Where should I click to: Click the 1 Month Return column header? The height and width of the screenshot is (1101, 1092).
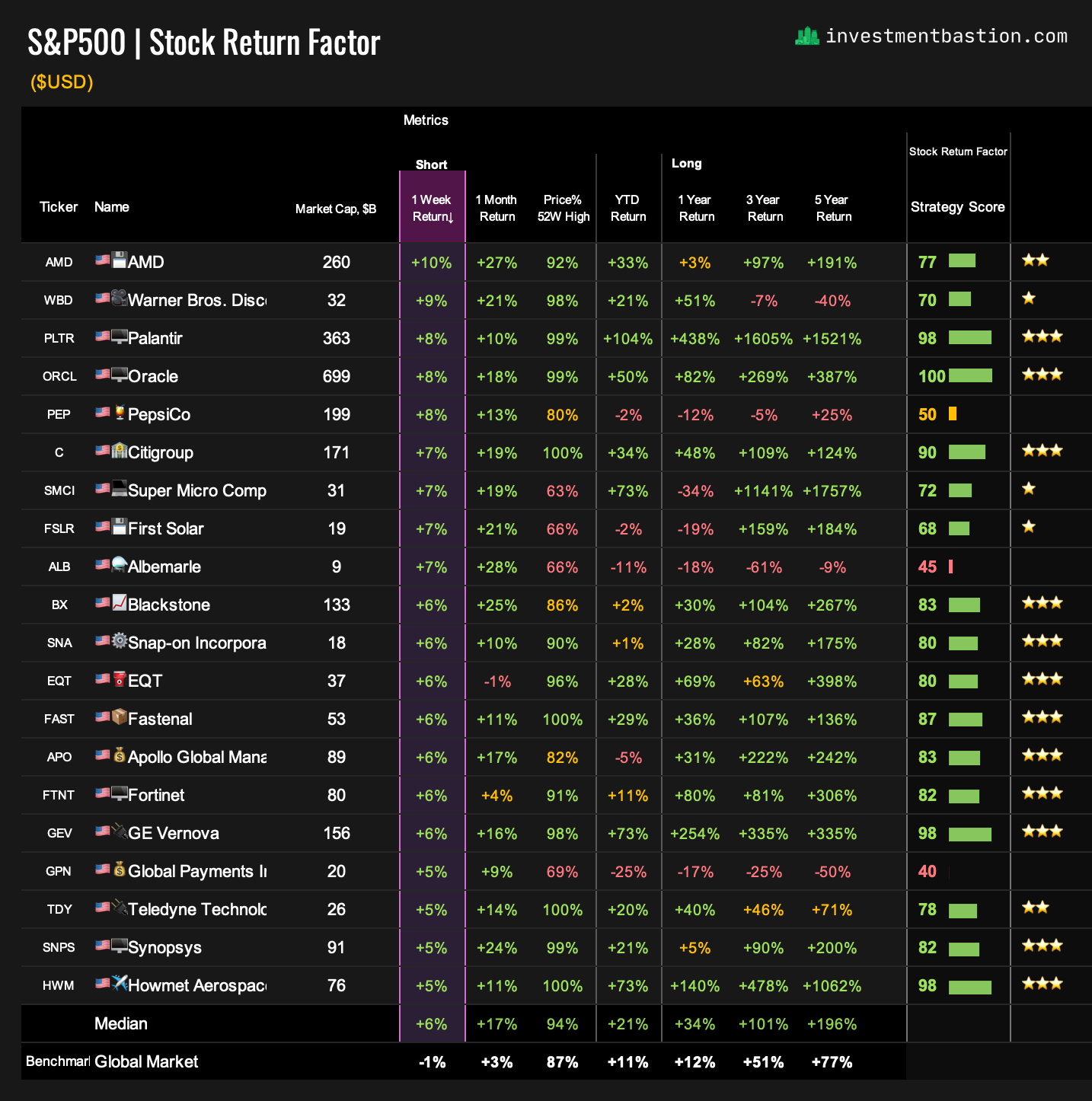point(497,208)
